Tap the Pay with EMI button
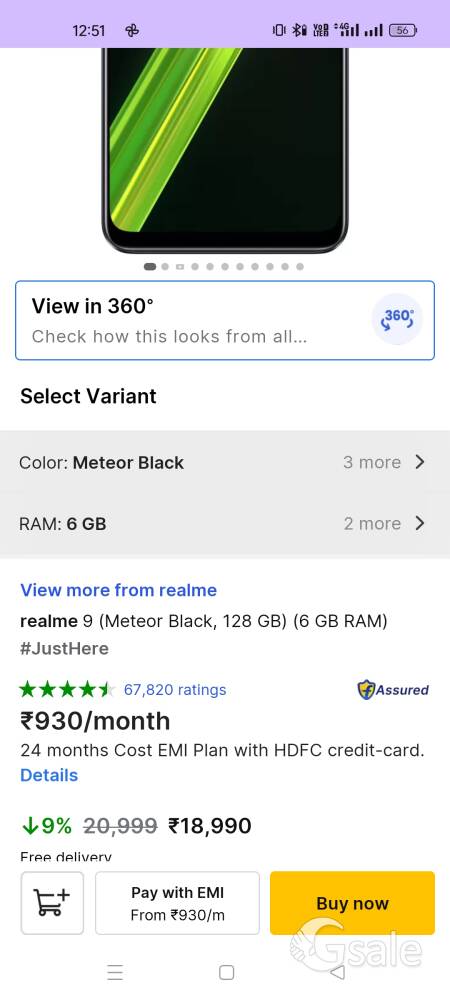This screenshot has width=450, height=1000. click(x=178, y=902)
